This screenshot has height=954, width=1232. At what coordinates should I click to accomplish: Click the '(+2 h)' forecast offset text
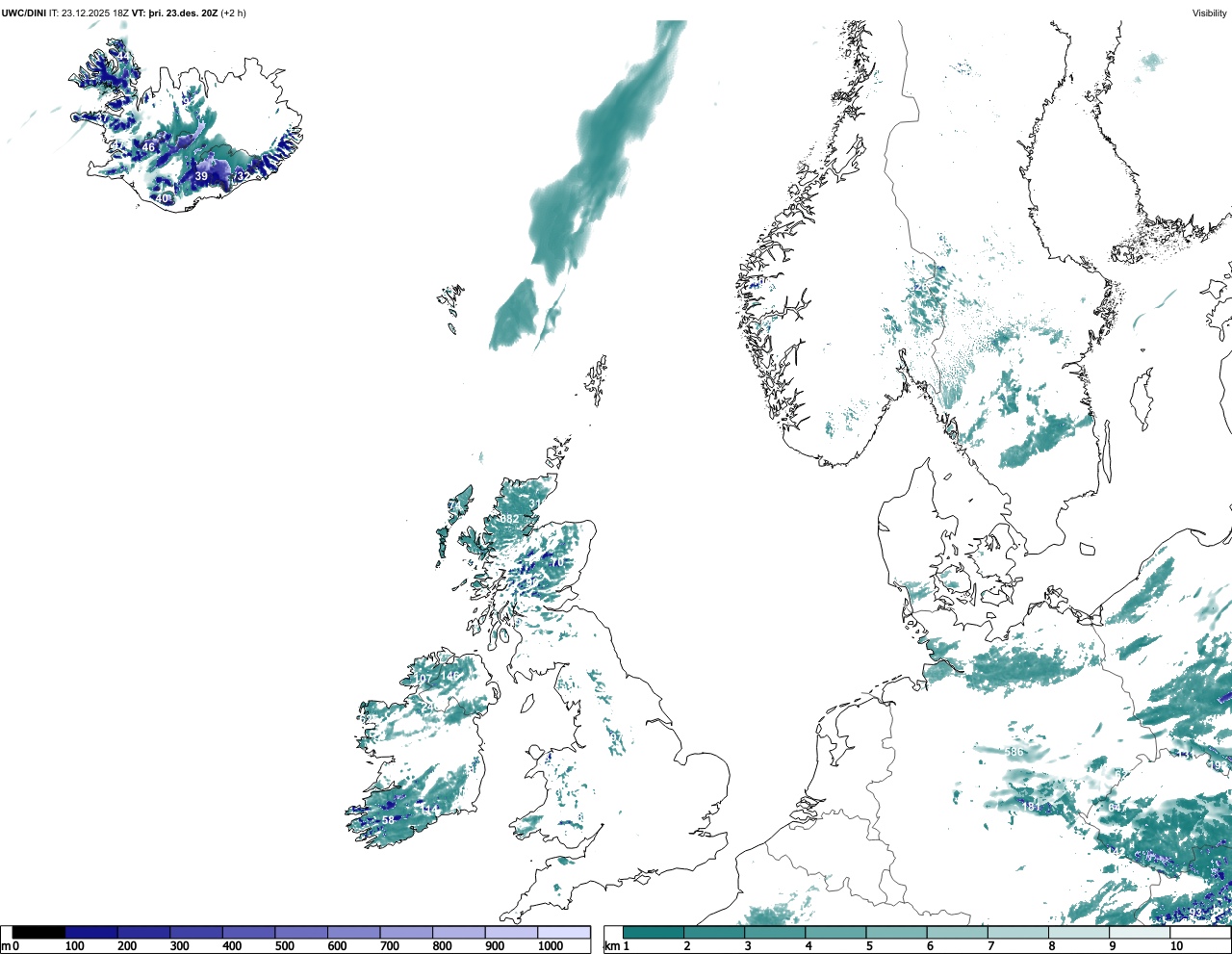click(x=234, y=13)
